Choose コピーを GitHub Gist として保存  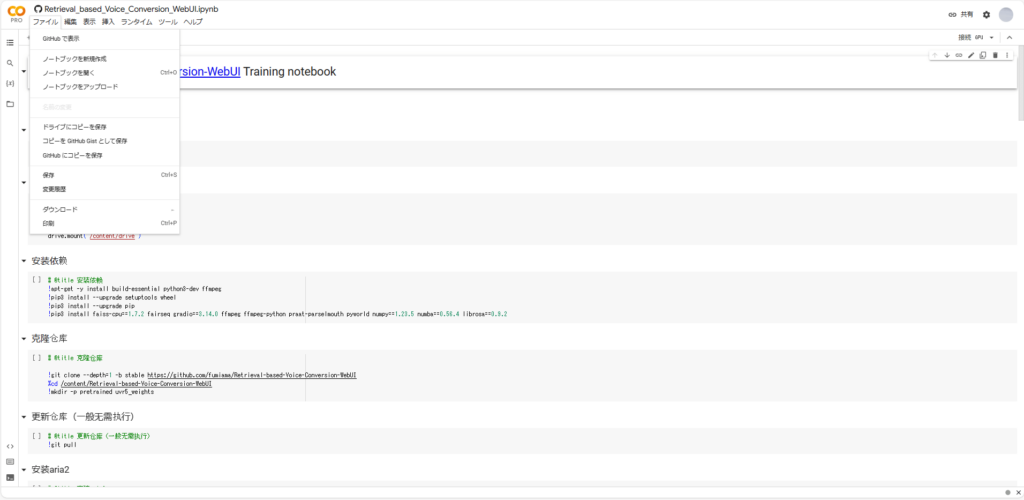coord(104,141)
